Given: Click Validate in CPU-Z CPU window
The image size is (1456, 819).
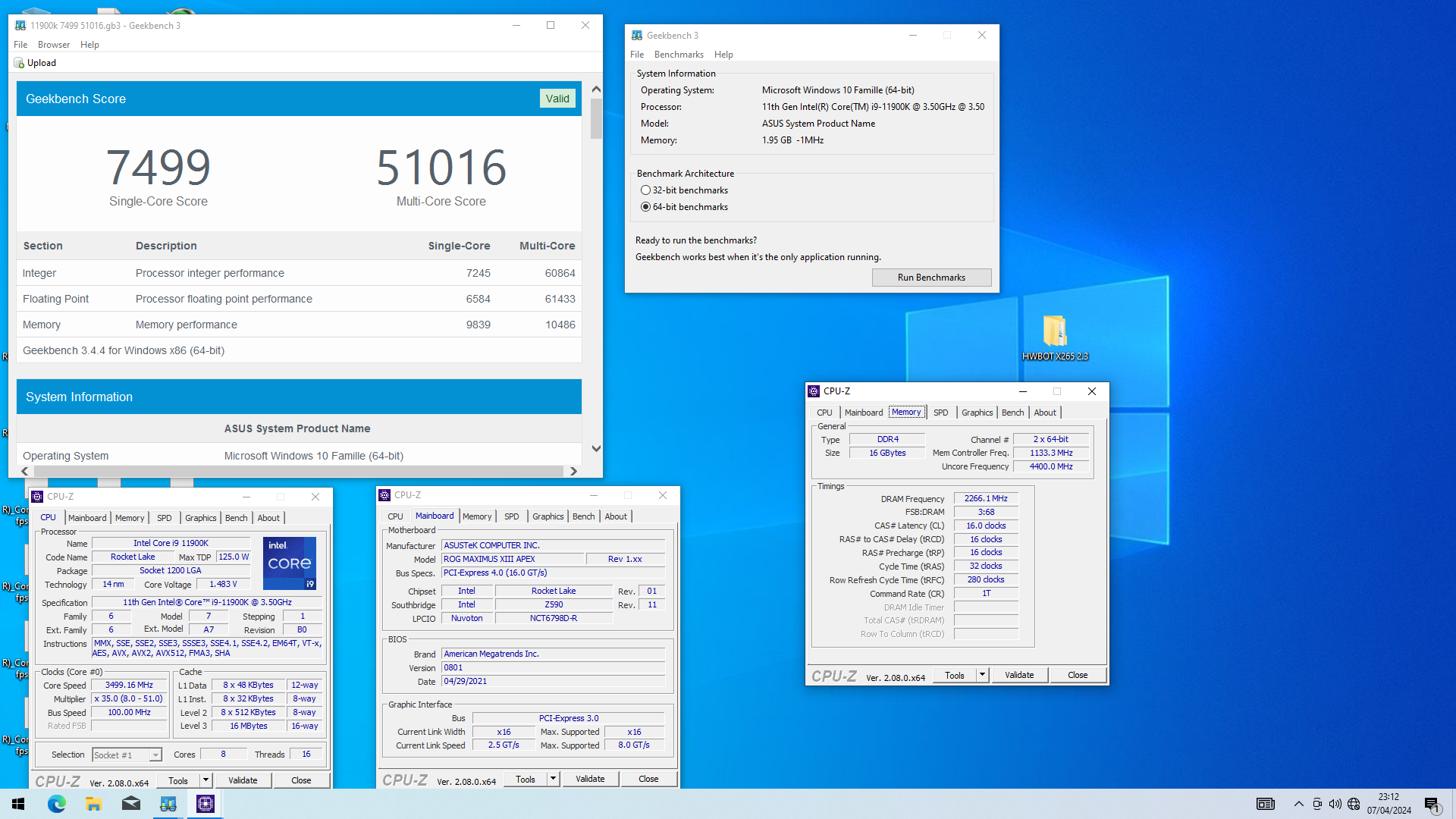Looking at the screenshot, I should tap(243, 780).
